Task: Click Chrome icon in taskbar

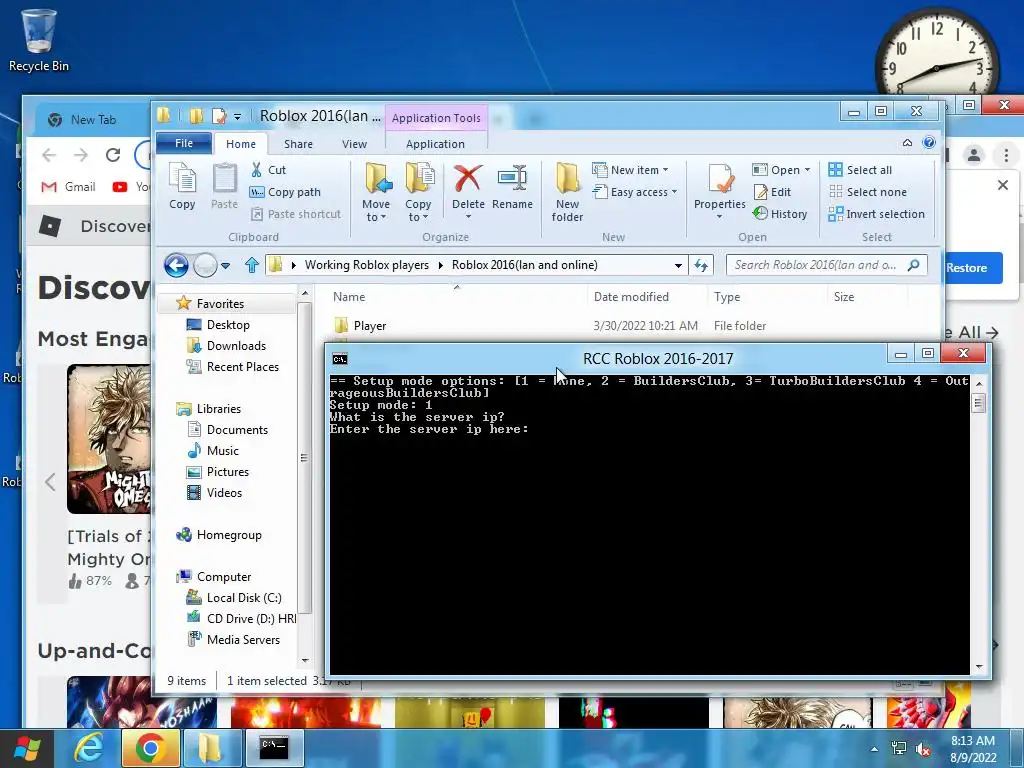Action: coord(150,748)
